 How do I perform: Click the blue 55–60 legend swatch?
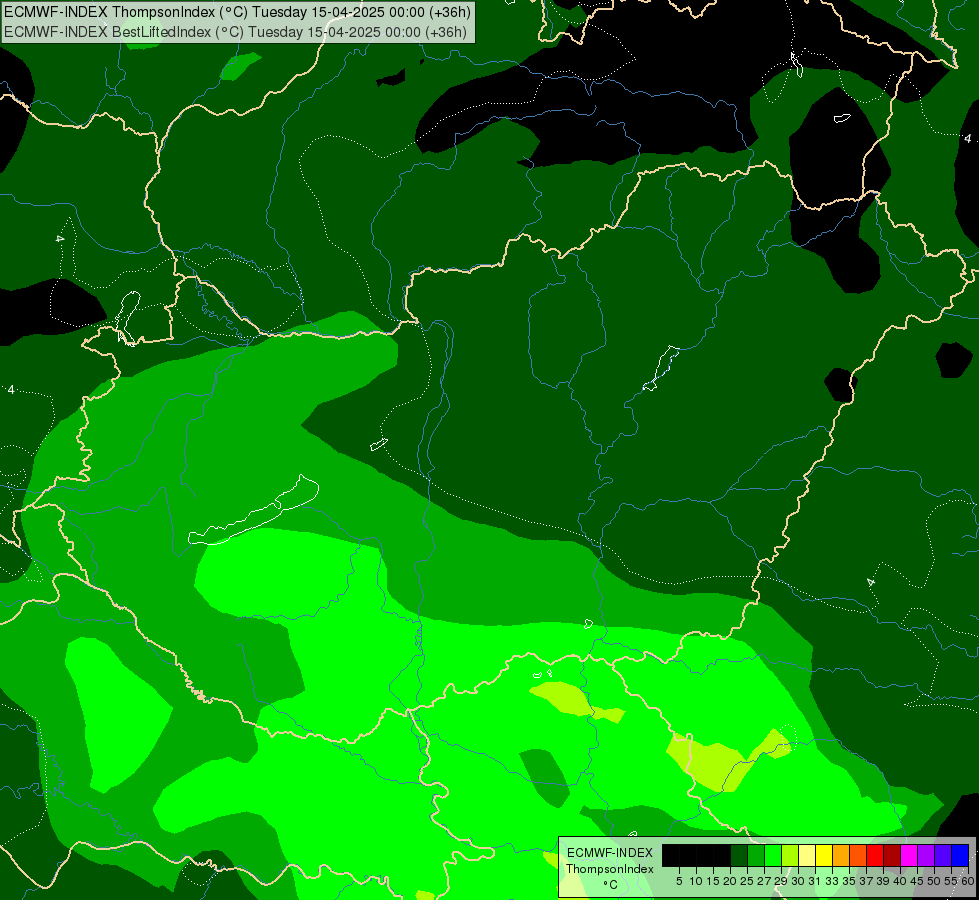(x=960, y=855)
